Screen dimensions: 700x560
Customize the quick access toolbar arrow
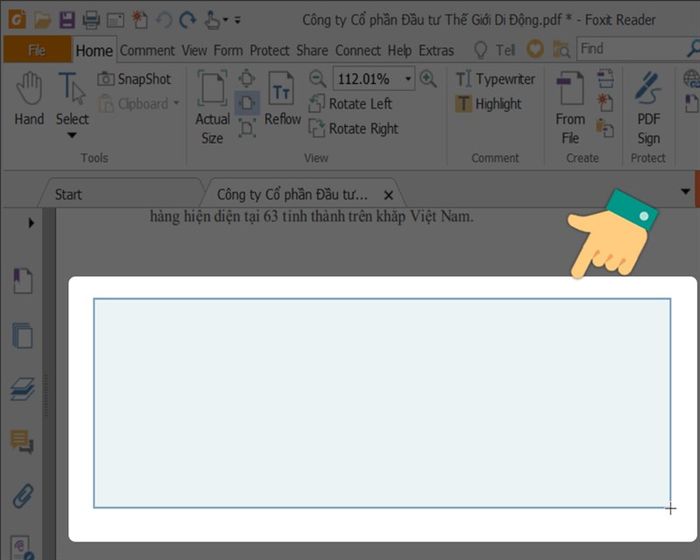pos(238,20)
